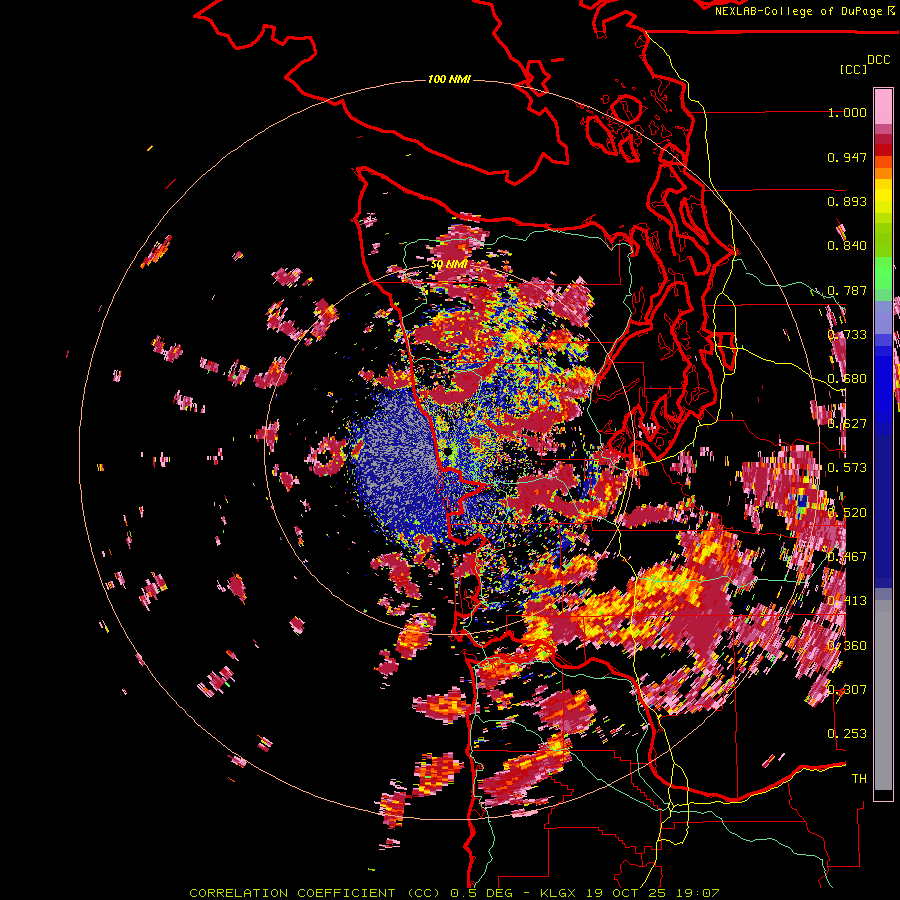
Task: Click the NEXLAB-College of DuPage header text
Action: pos(804,11)
